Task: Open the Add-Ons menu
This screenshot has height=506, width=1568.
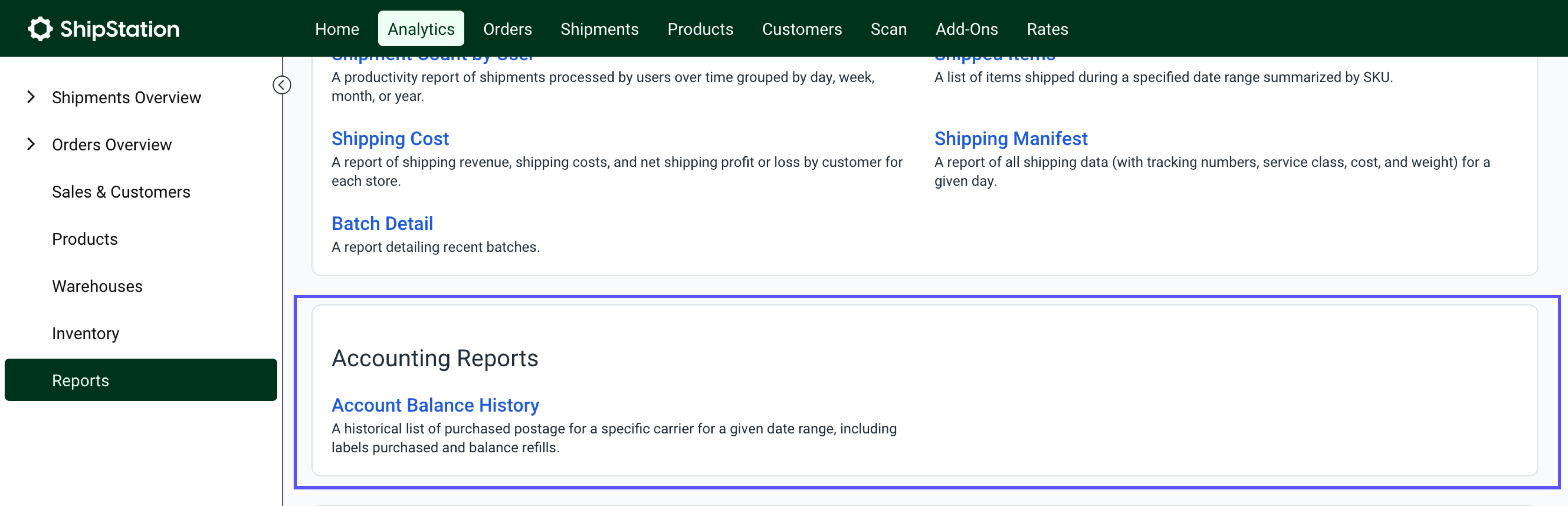Action: [966, 29]
